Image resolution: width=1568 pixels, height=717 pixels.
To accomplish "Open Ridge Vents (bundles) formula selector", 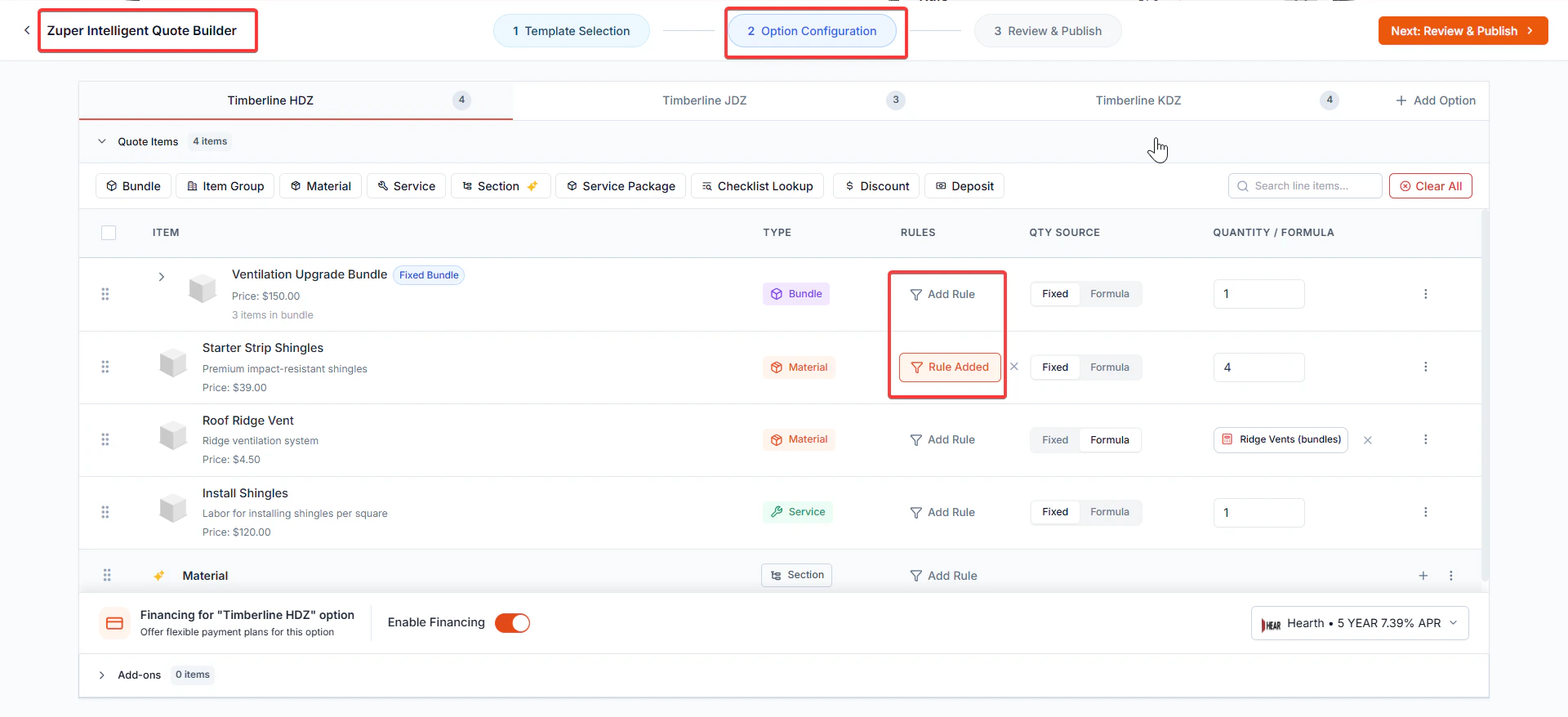I will (1281, 439).
